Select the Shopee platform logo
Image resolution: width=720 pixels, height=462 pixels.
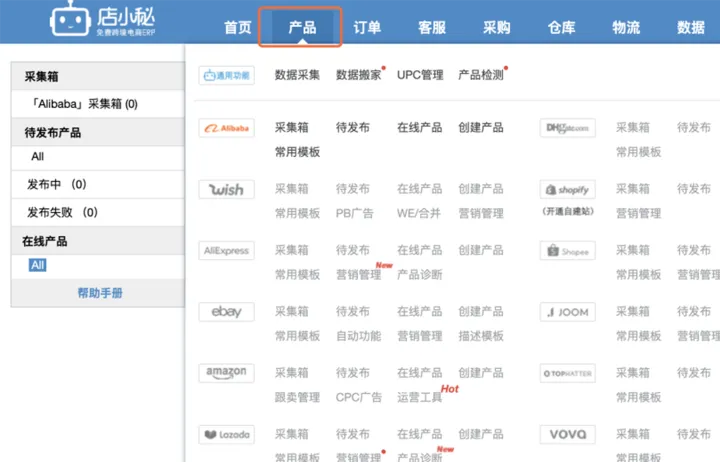tap(568, 251)
